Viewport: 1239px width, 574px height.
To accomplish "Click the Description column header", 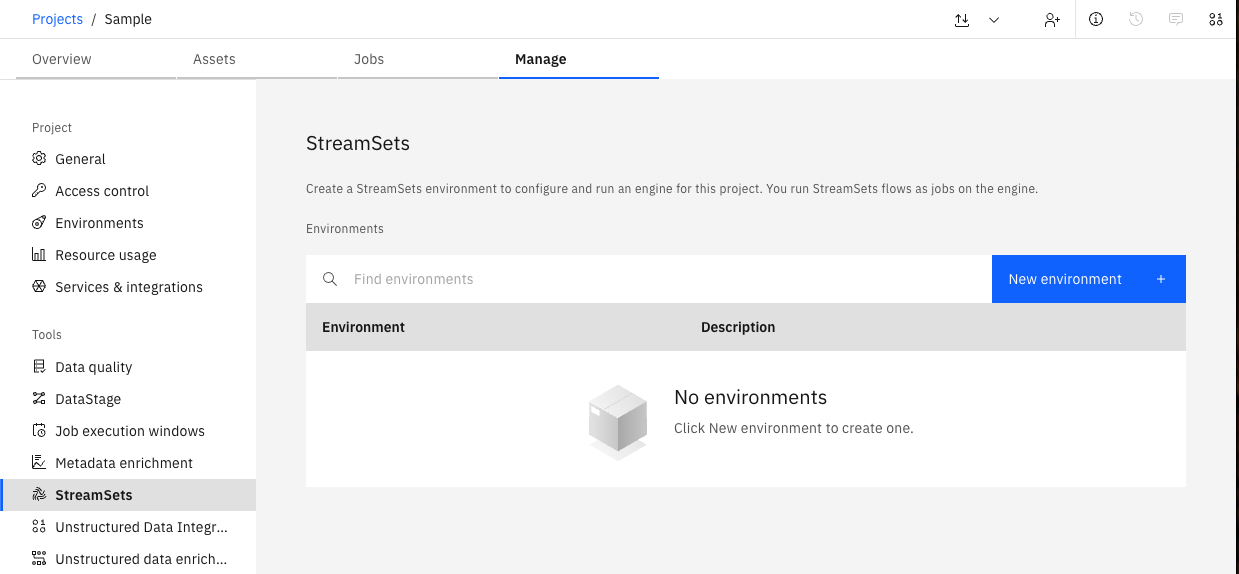I will (738, 327).
